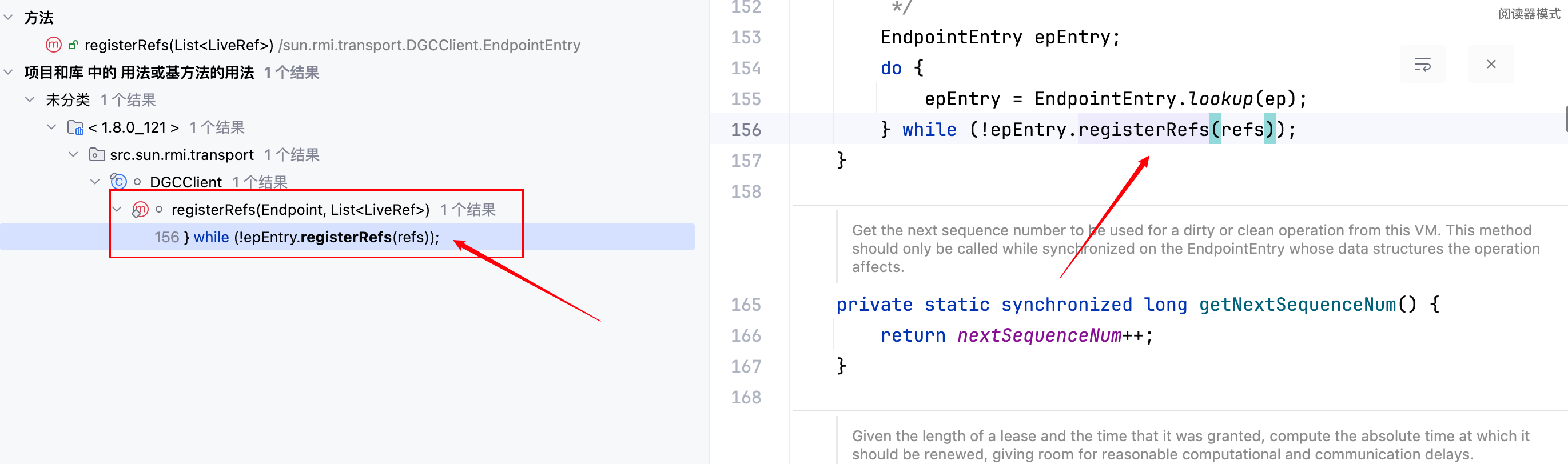Click getNextSequenceNum method name in editor

click(x=1296, y=305)
